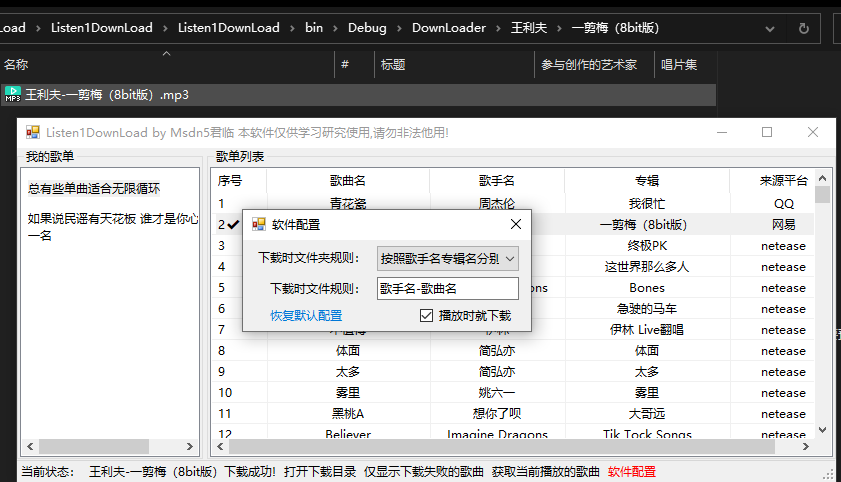
Task: Open the 下载时文件夹规则 combo box
Action: 447,258
